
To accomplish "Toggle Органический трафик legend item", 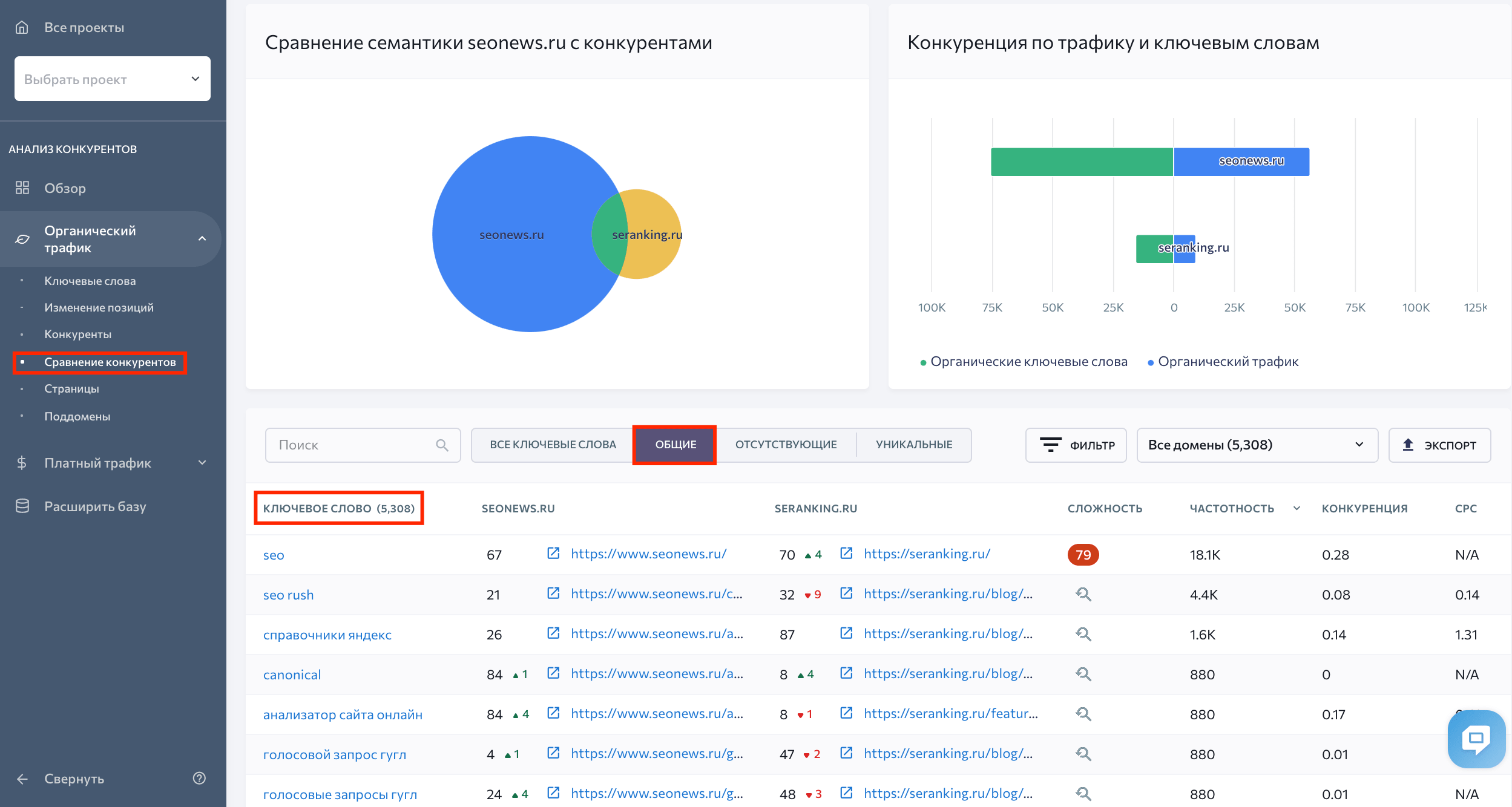I will pos(1223,361).
